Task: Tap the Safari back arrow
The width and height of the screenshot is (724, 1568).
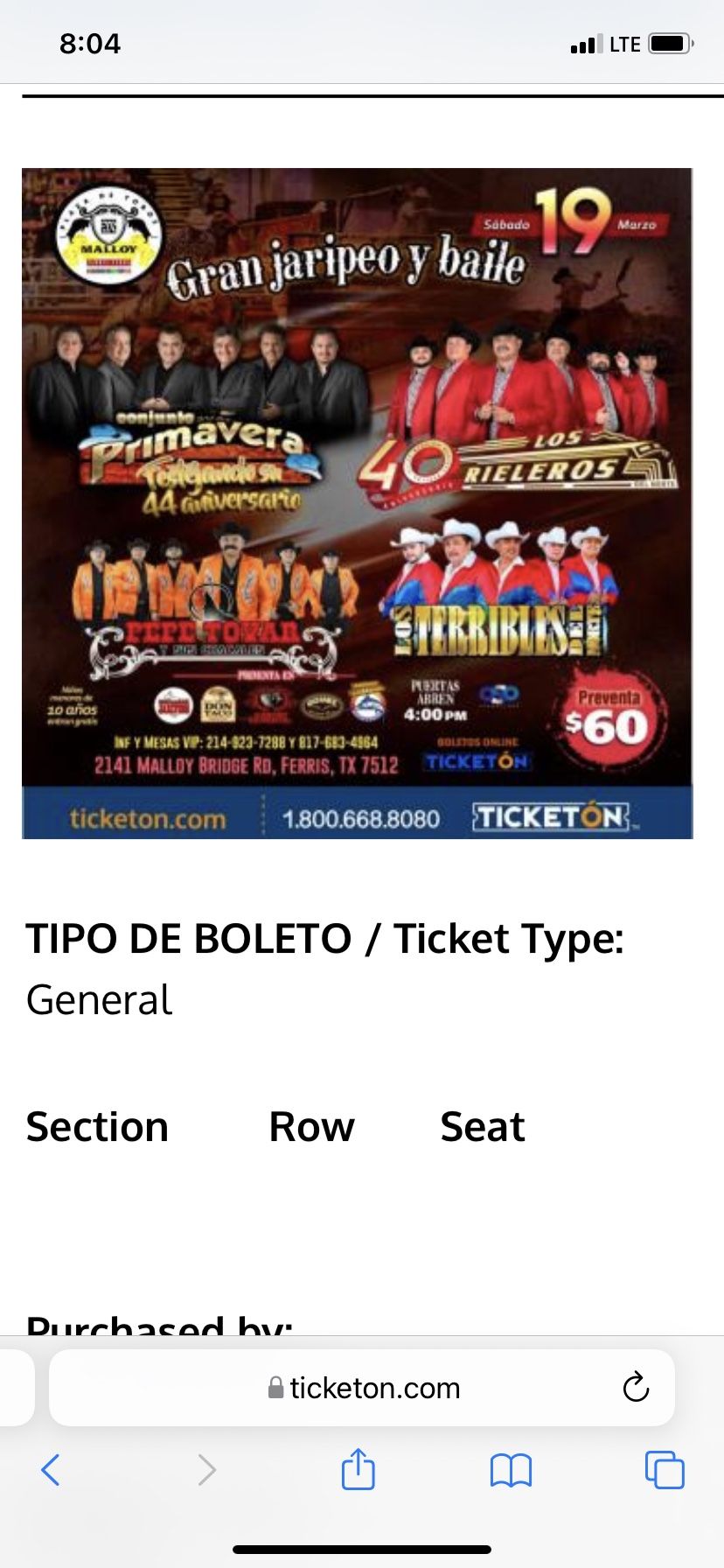Action: click(51, 1469)
